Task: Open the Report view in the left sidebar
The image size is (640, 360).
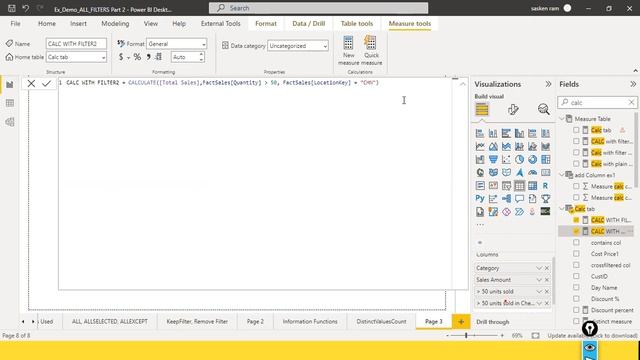Action: coord(10,85)
